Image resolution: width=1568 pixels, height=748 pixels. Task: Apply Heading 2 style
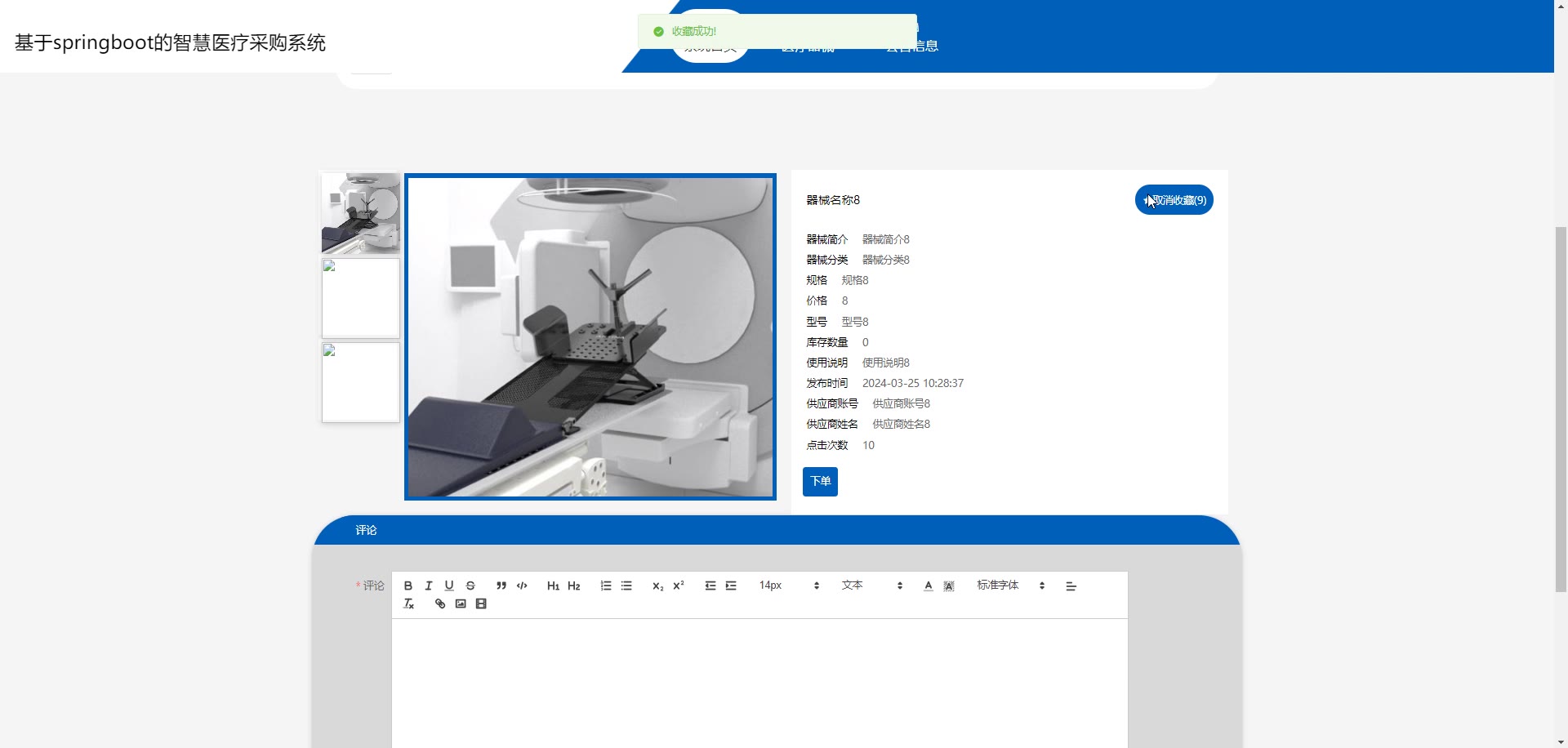(x=574, y=585)
